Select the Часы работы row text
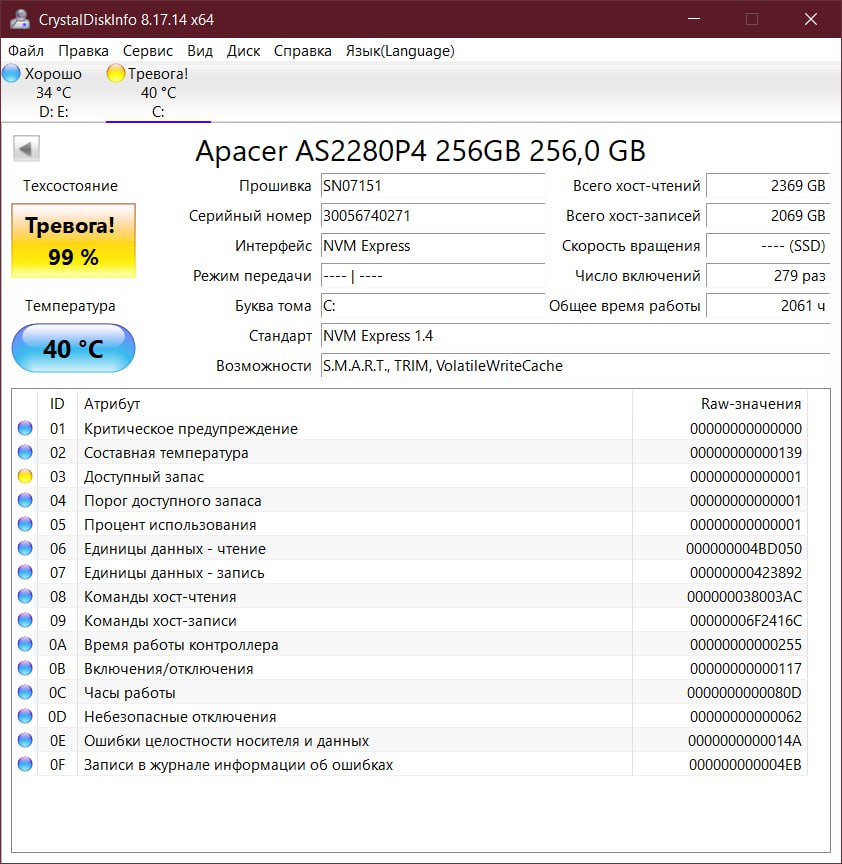Viewport: 842px width, 864px height. click(x=129, y=693)
